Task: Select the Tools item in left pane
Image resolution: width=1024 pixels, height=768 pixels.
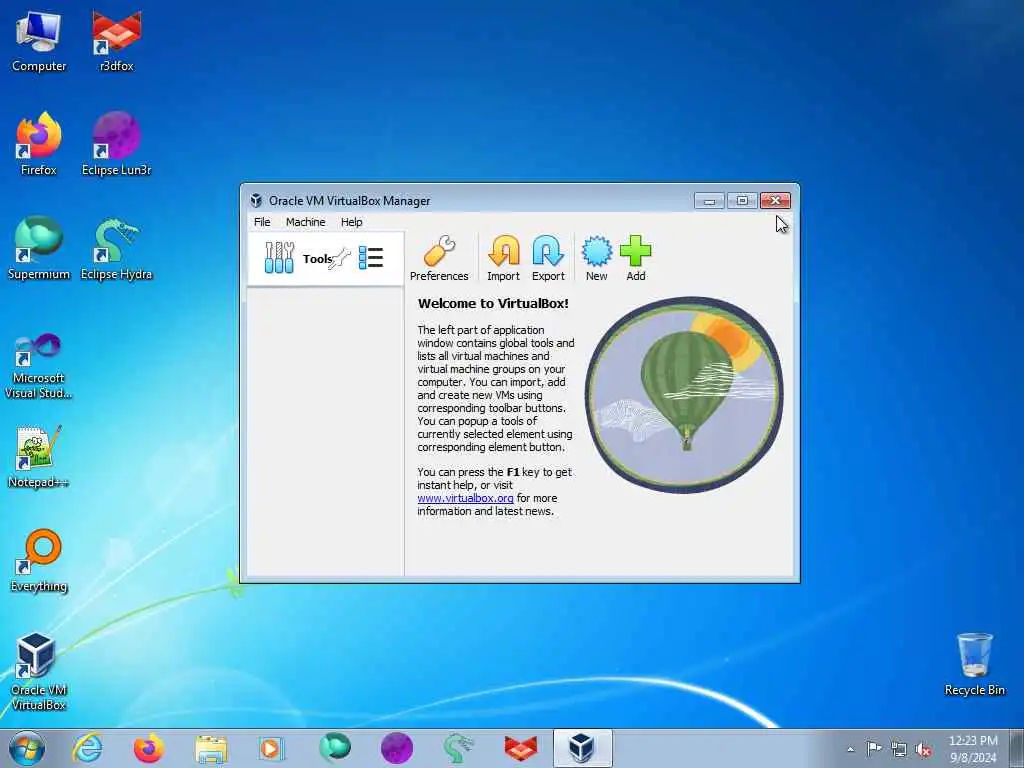Action: pos(325,259)
